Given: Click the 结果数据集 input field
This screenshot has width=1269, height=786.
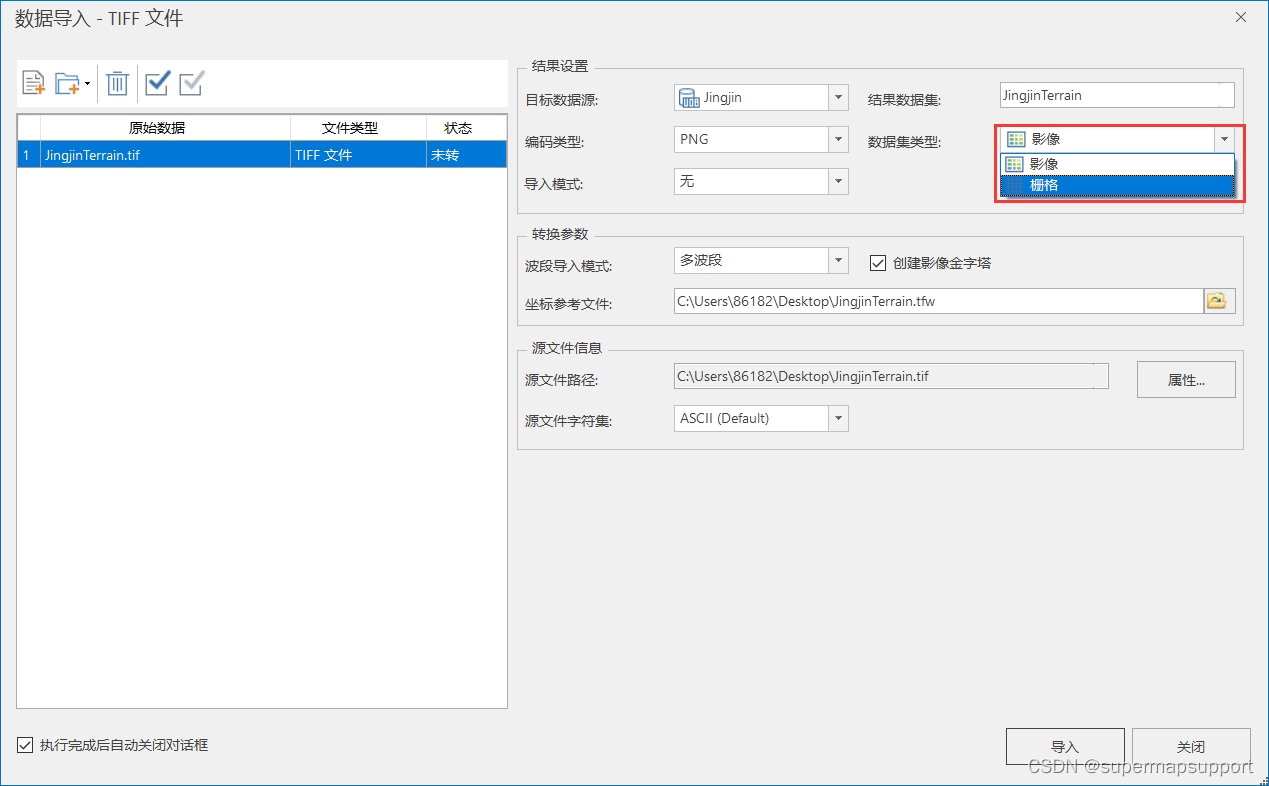Looking at the screenshot, I should point(1116,95).
